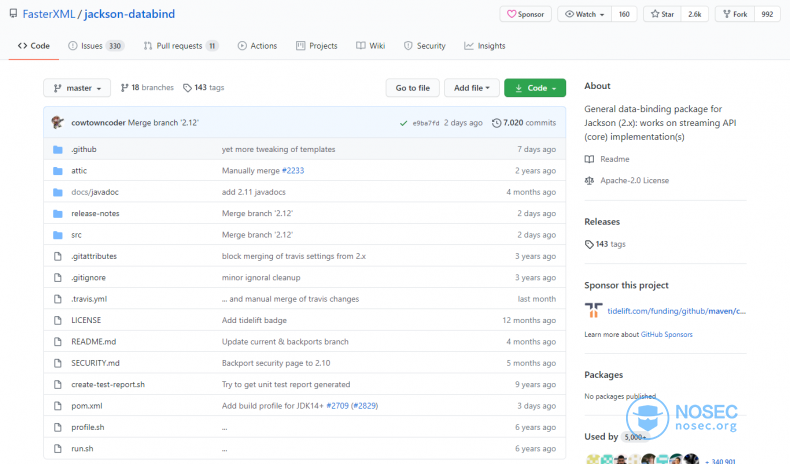790x464 pixels.
Task: Open the Pull requests tab
Action: [x=180, y=46]
